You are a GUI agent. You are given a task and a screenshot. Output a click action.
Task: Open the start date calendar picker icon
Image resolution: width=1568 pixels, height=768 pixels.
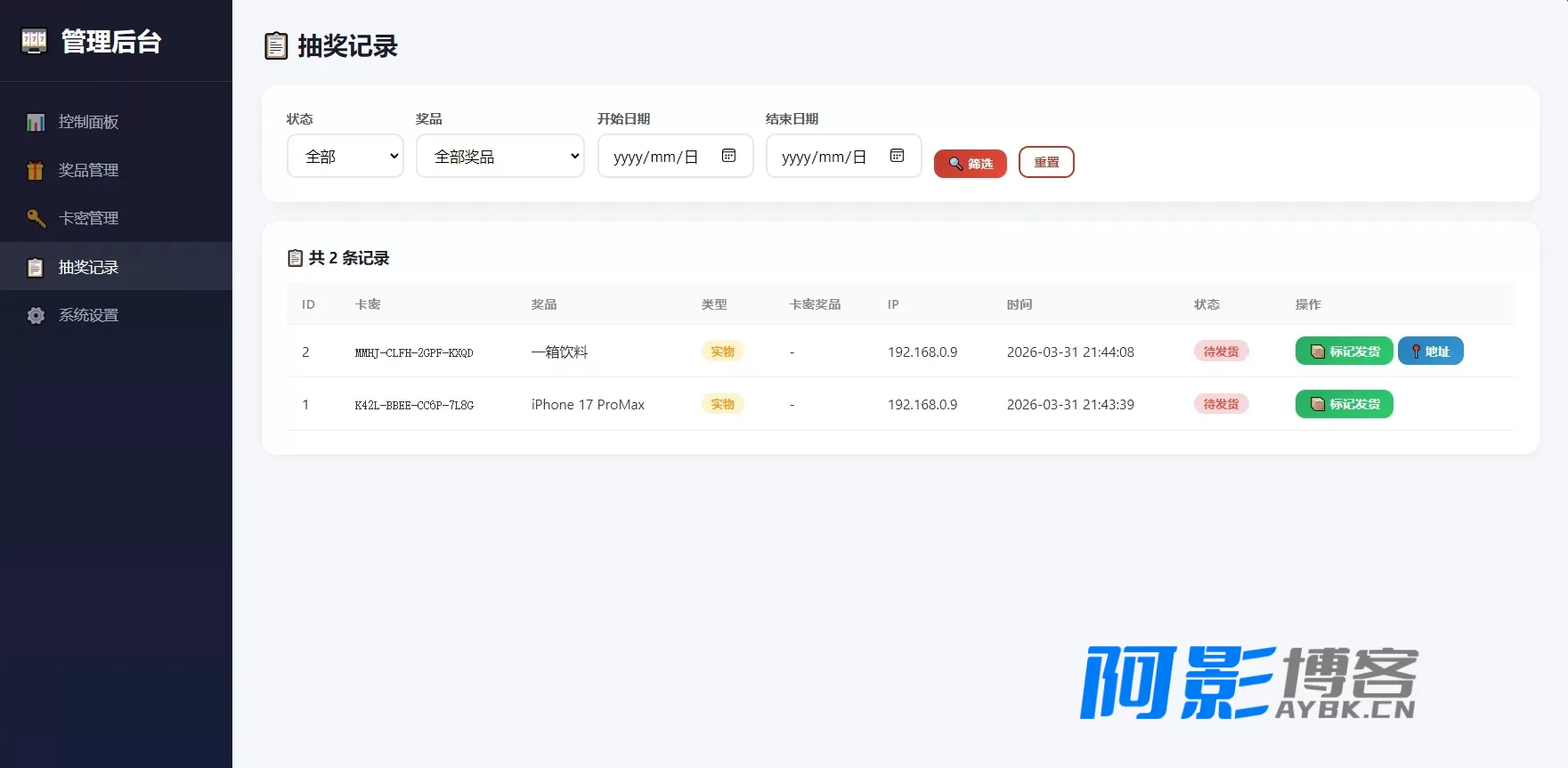pyautogui.click(x=728, y=156)
